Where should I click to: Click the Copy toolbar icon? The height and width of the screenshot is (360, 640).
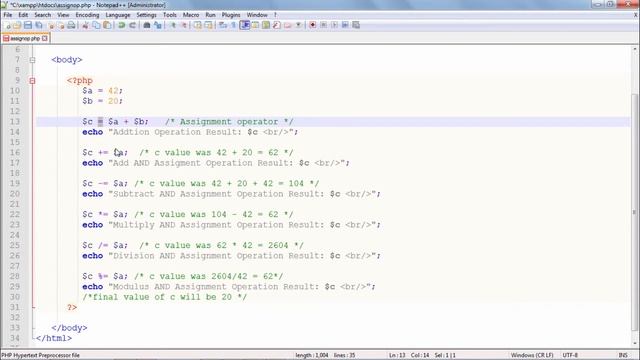(x=96, y=25)
